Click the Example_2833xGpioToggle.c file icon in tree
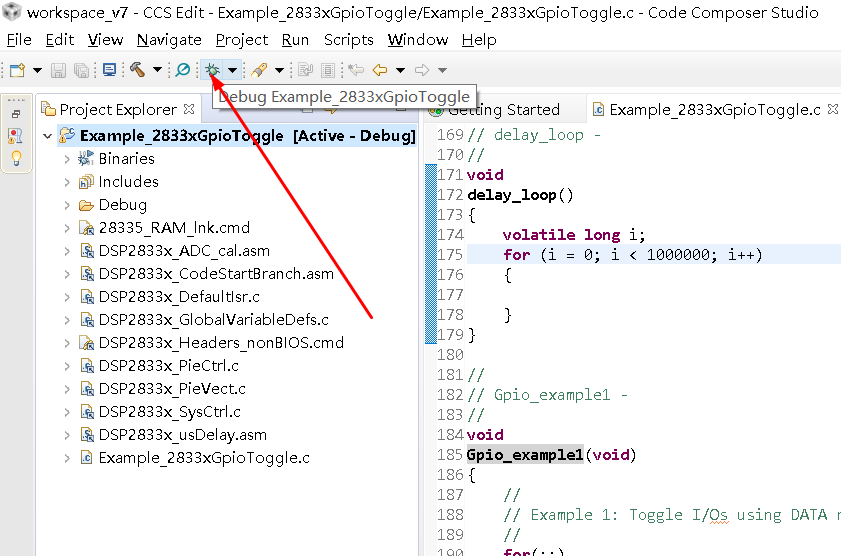 (86, 458)
